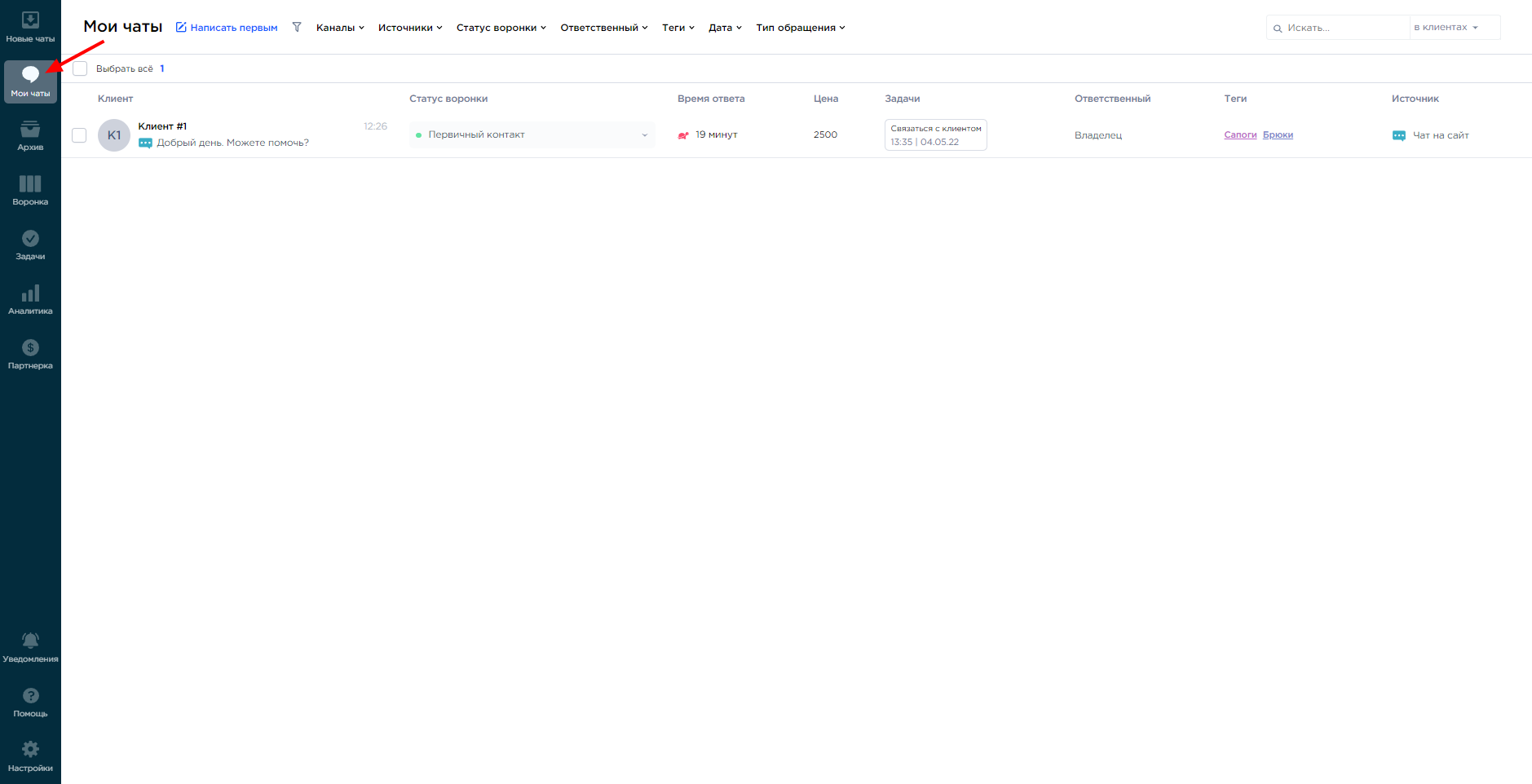
Task: Click the message preview Добрый день. Можете помочь?
Action: point(232,143)
